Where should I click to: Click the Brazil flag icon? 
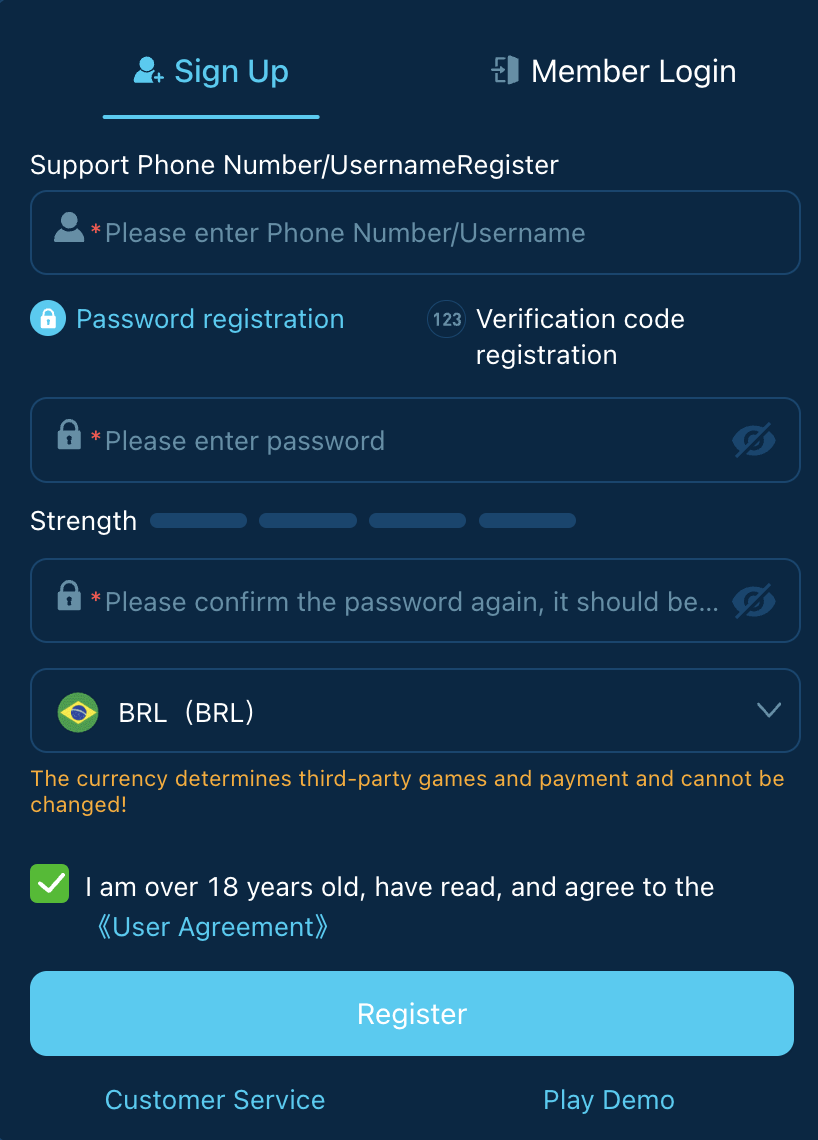click(78, 712)
